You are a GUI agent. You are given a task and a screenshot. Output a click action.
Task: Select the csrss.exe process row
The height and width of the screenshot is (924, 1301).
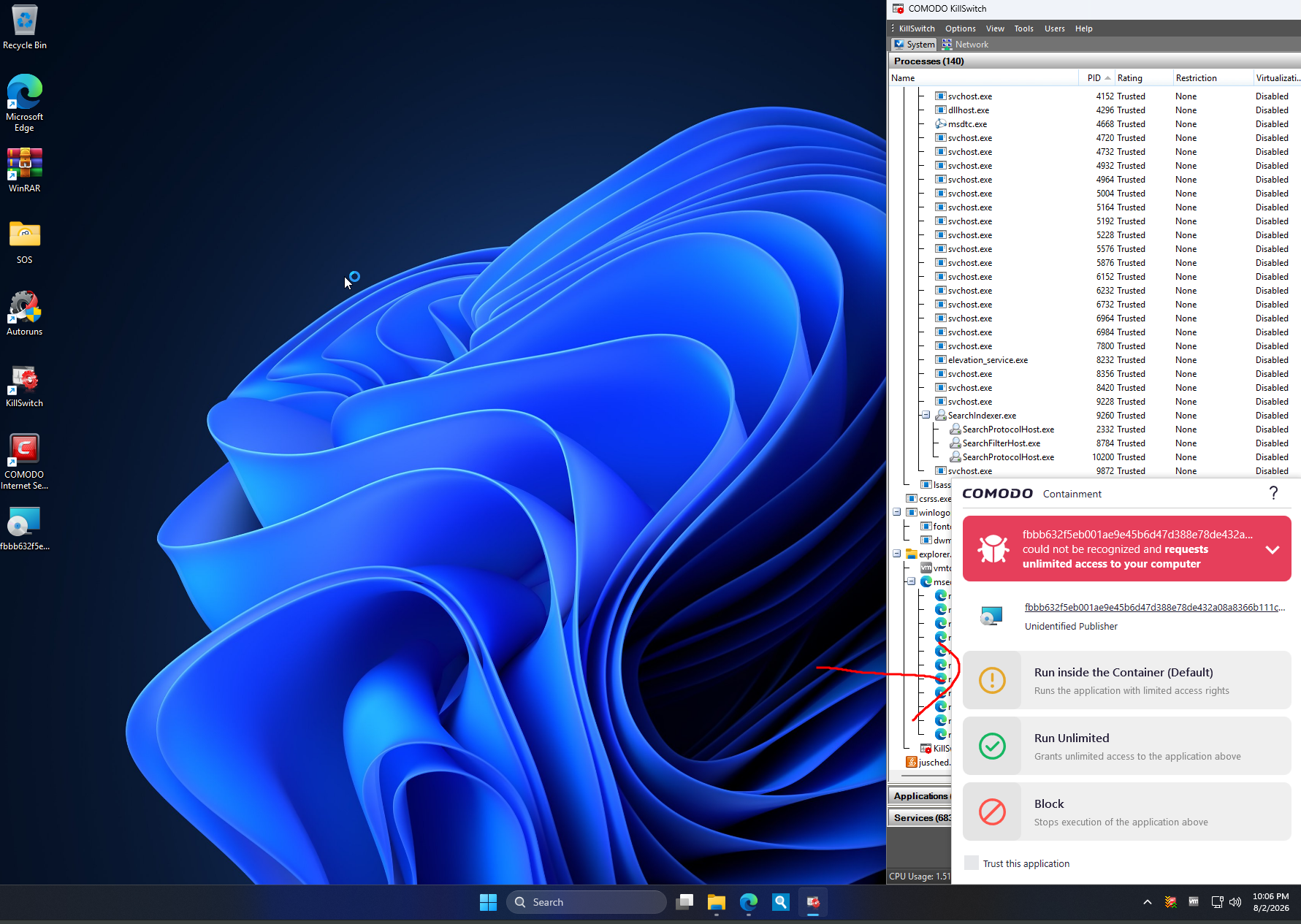928,499
